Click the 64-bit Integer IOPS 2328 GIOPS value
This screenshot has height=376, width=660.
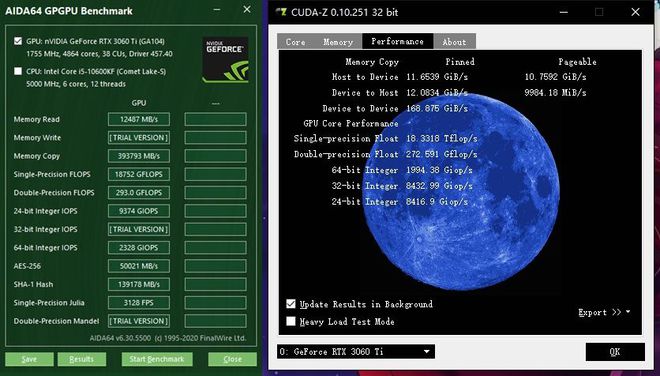tap(139, 248)
